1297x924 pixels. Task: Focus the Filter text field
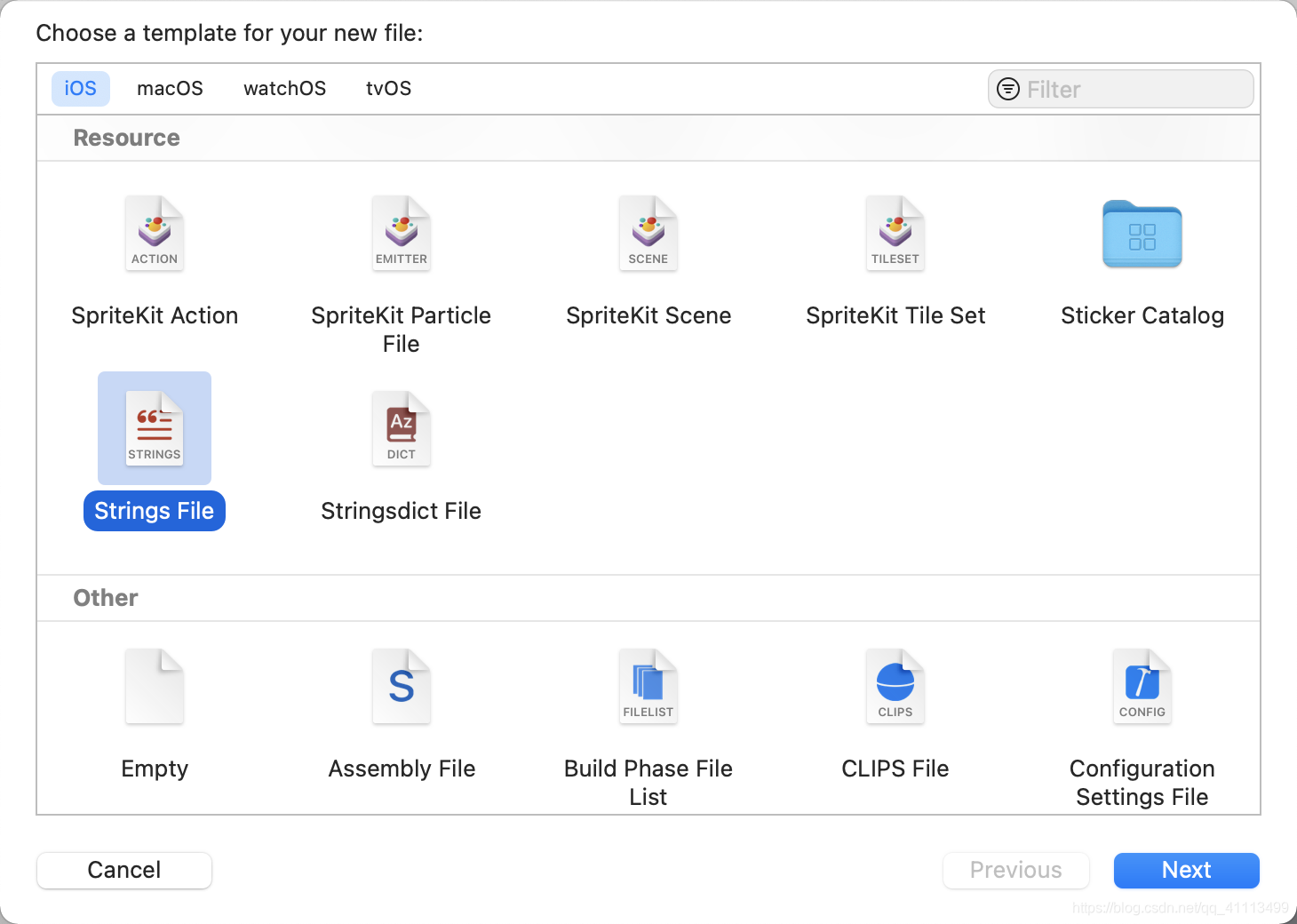1121,89
